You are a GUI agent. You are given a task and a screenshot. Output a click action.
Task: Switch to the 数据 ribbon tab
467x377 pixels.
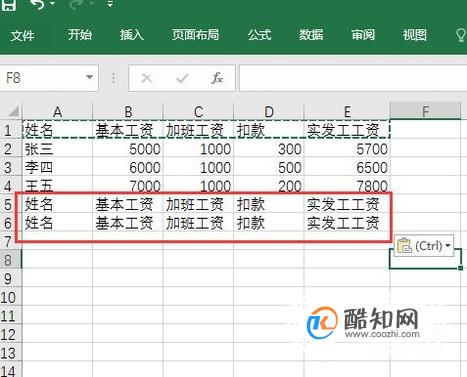(311, 35)
